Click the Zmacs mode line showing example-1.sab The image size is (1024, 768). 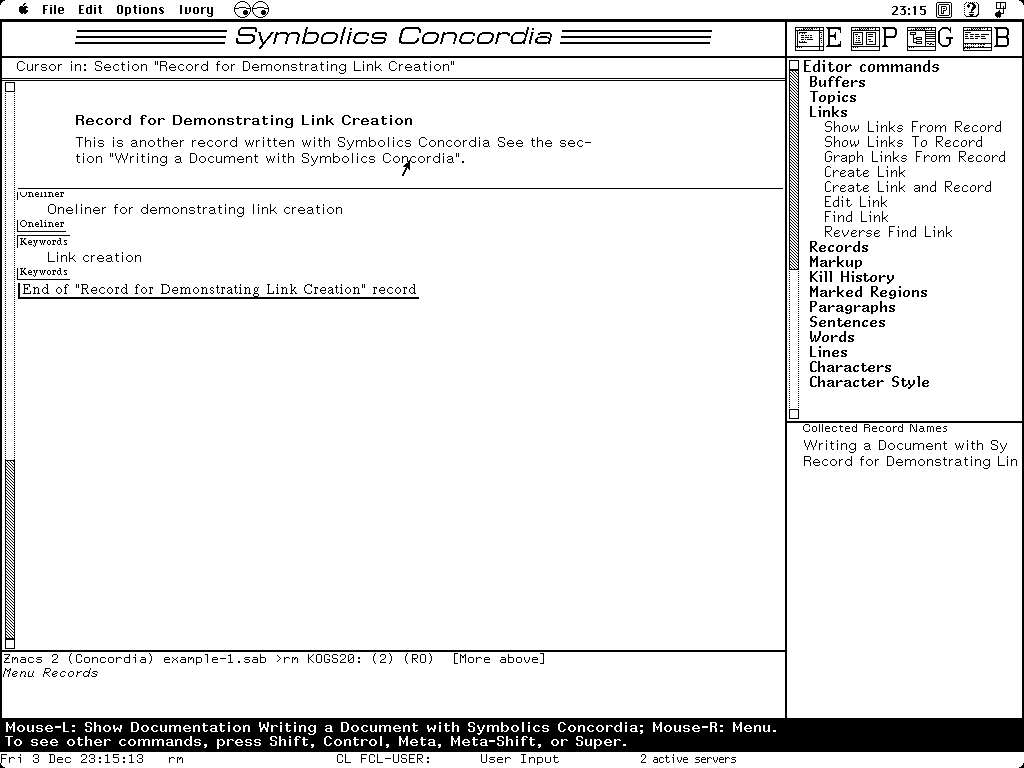pyautogui.click(x=274, y=659)
